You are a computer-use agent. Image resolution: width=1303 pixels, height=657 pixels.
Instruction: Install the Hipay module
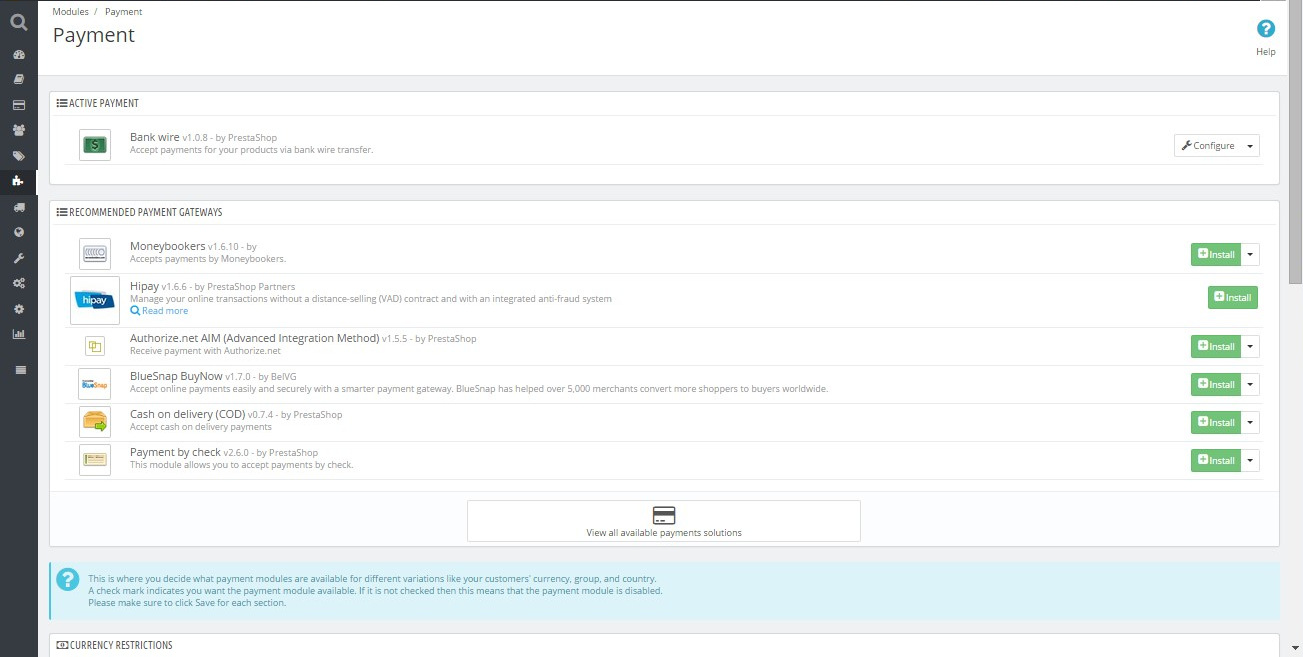[x=1233, y=297]
